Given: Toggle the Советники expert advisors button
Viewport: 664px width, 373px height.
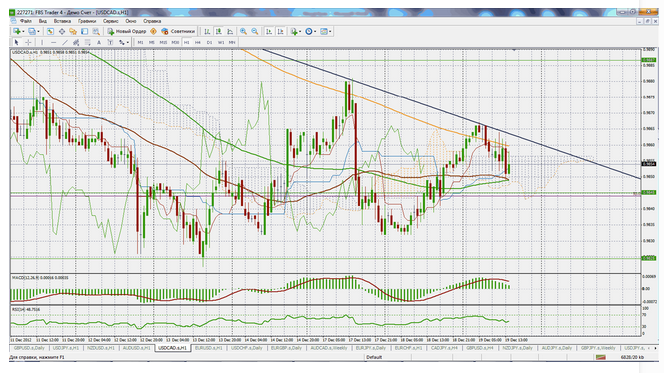Looking at the screenshot, I should 178,31.
